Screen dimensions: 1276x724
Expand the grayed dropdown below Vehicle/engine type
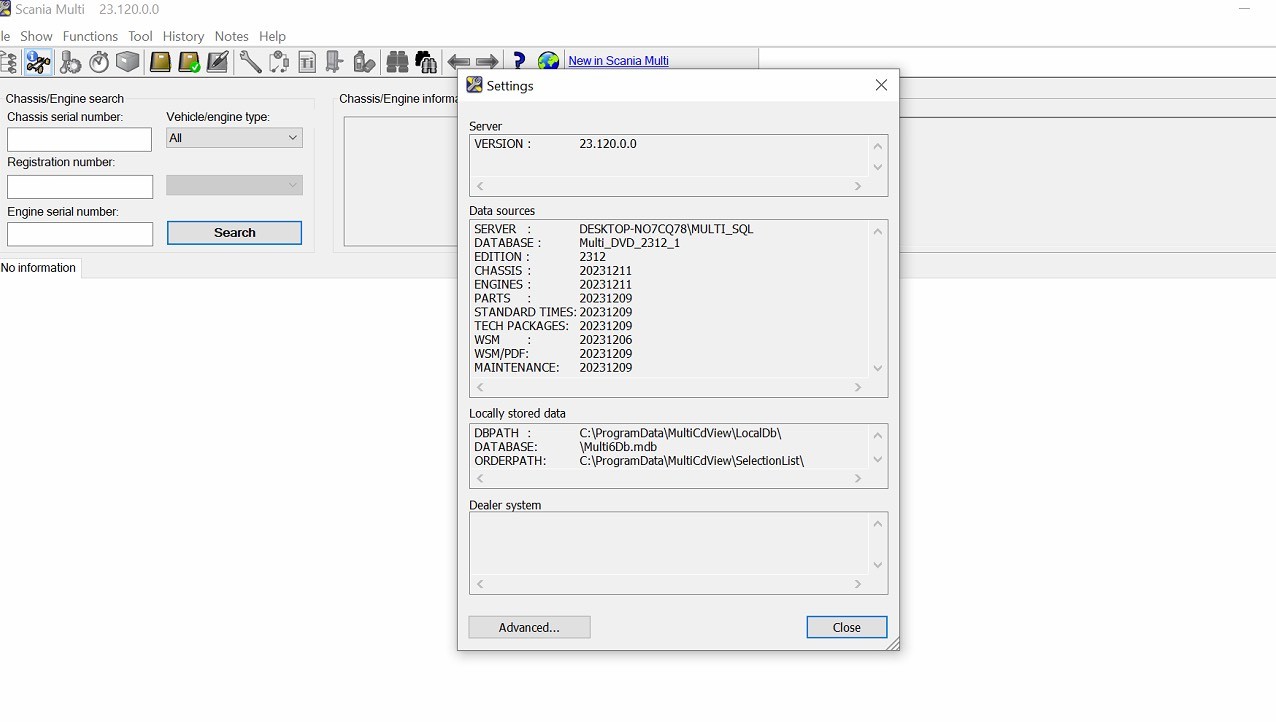(234, 185)
